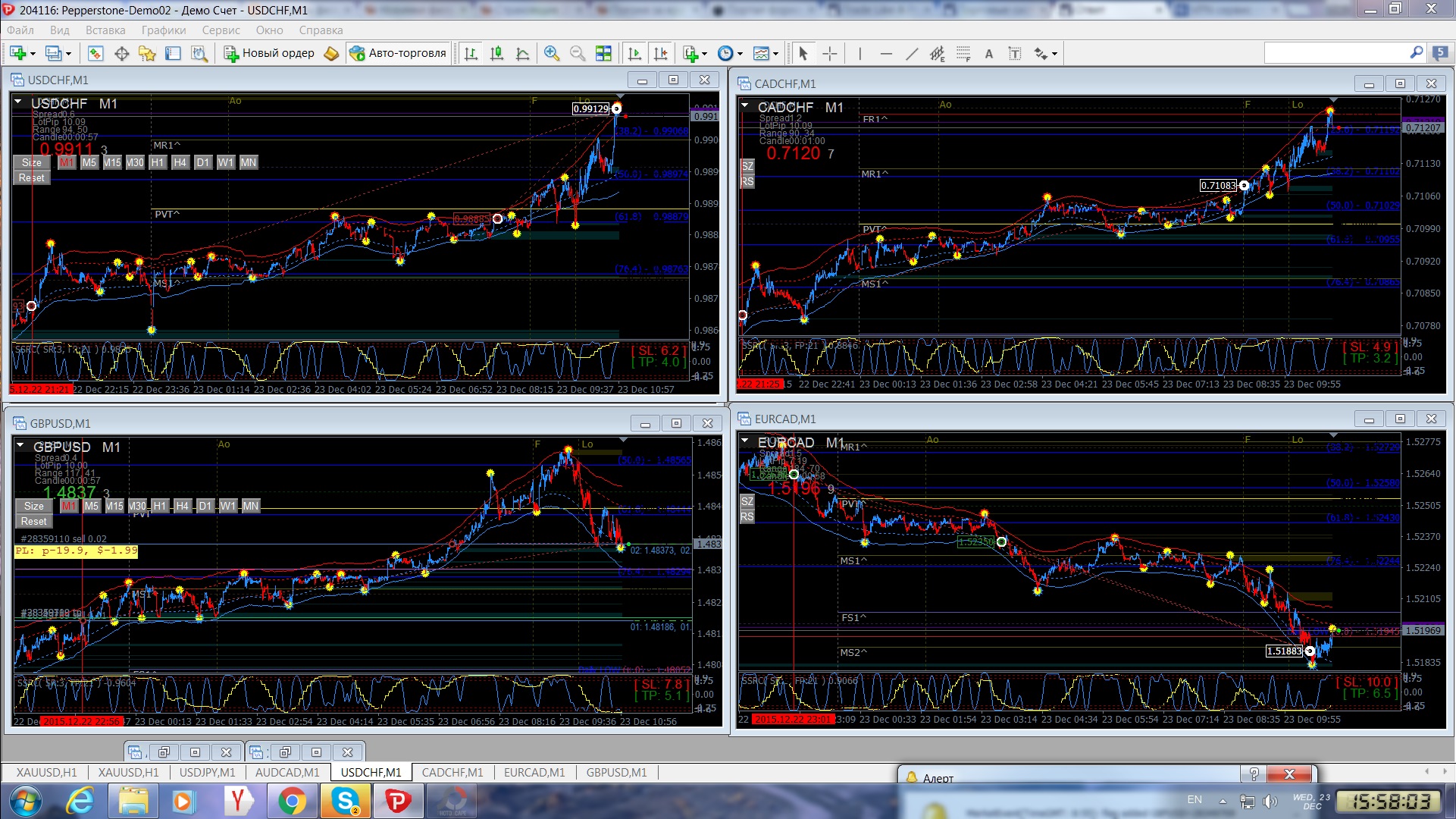Switch chart to candlestick style
Image resolution: width=1456 pixels, height=819 pixels.
pyautogui.click(x=496, y=53)
